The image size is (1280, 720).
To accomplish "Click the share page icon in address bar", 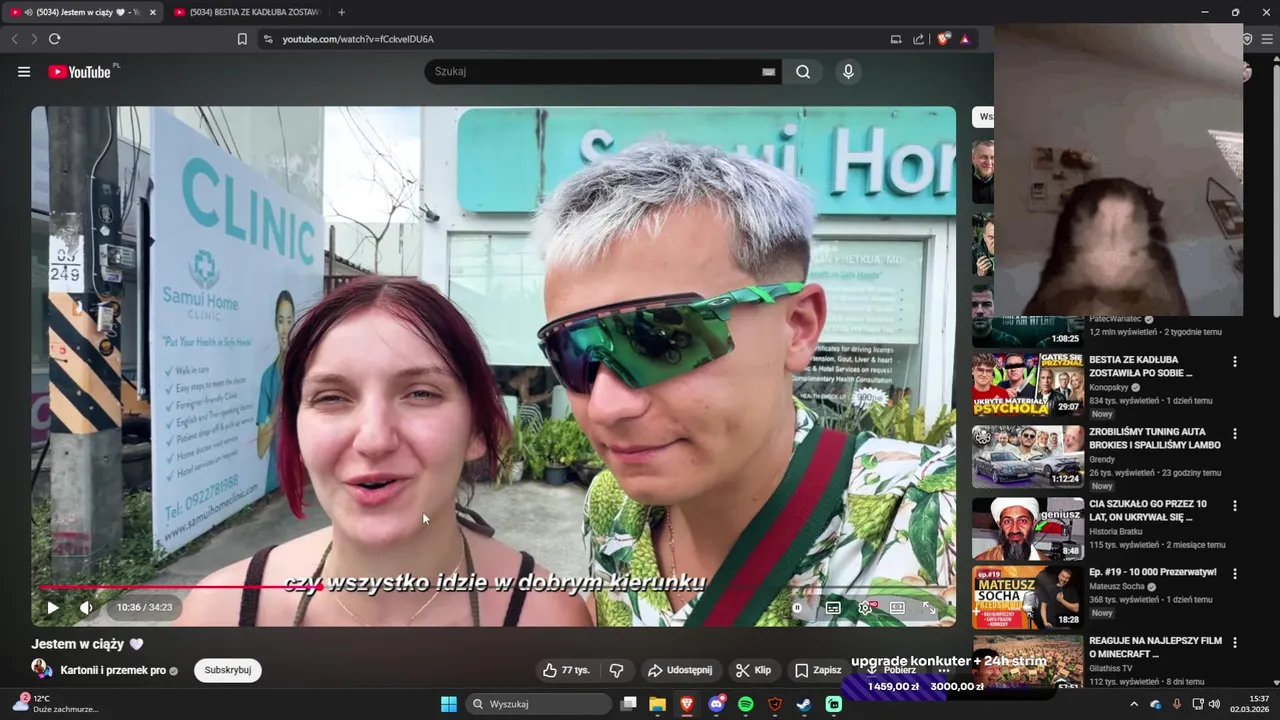I will [919, 39].
